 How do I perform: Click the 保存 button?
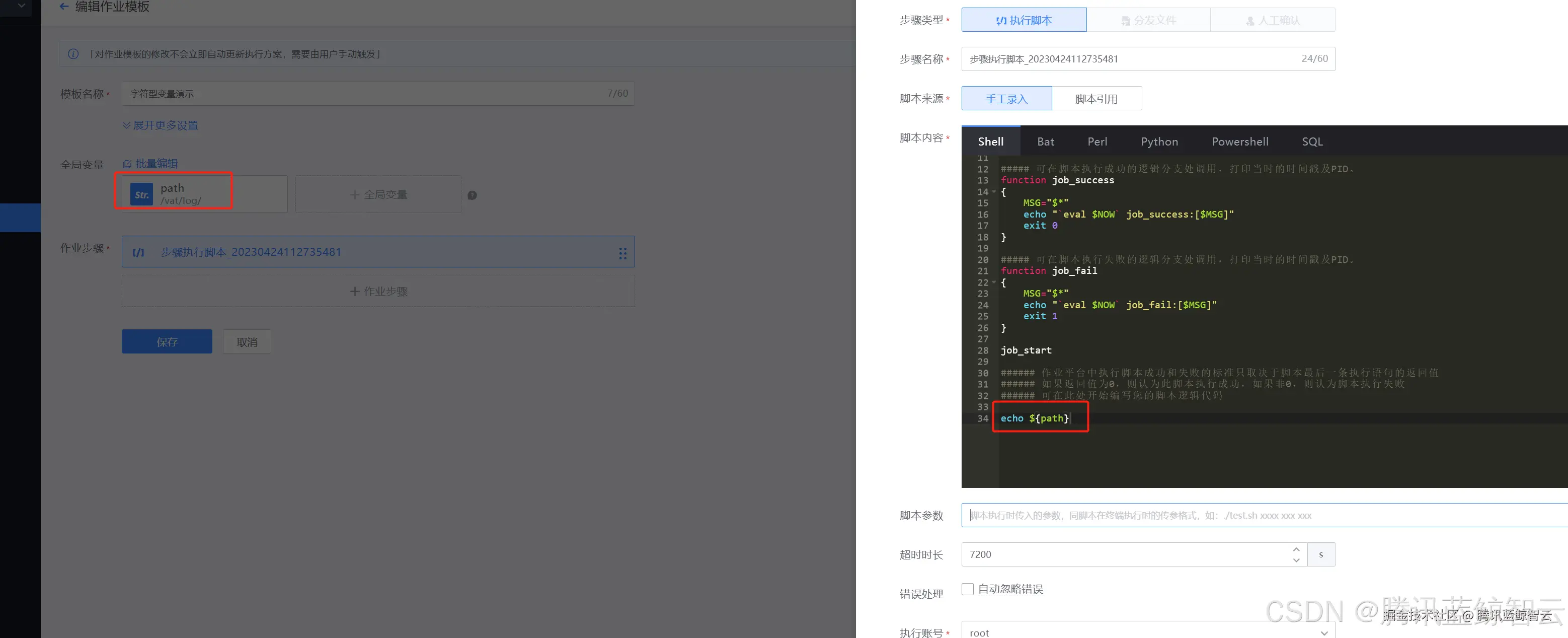pyautogui.click(x=167, y=342)
